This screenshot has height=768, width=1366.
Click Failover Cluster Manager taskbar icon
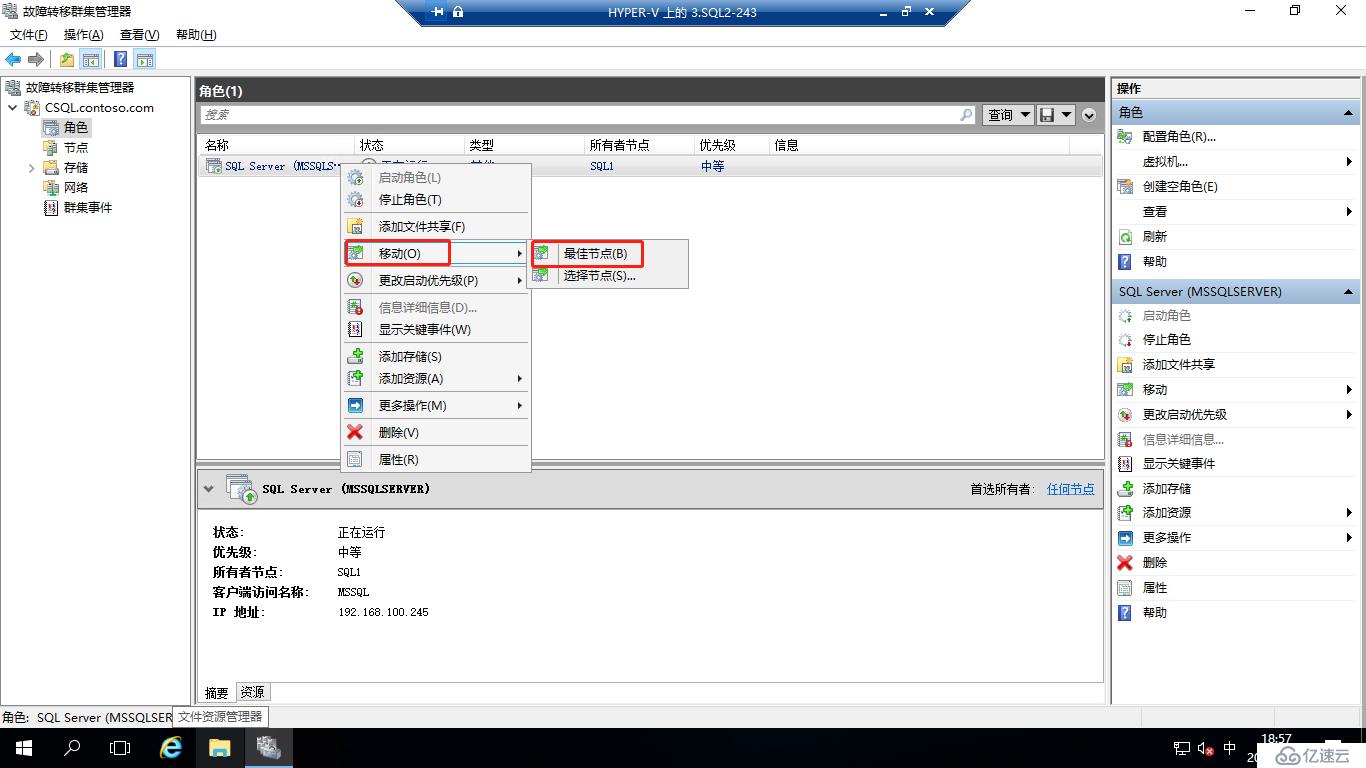pyautogui.click(x=268, y=748)
